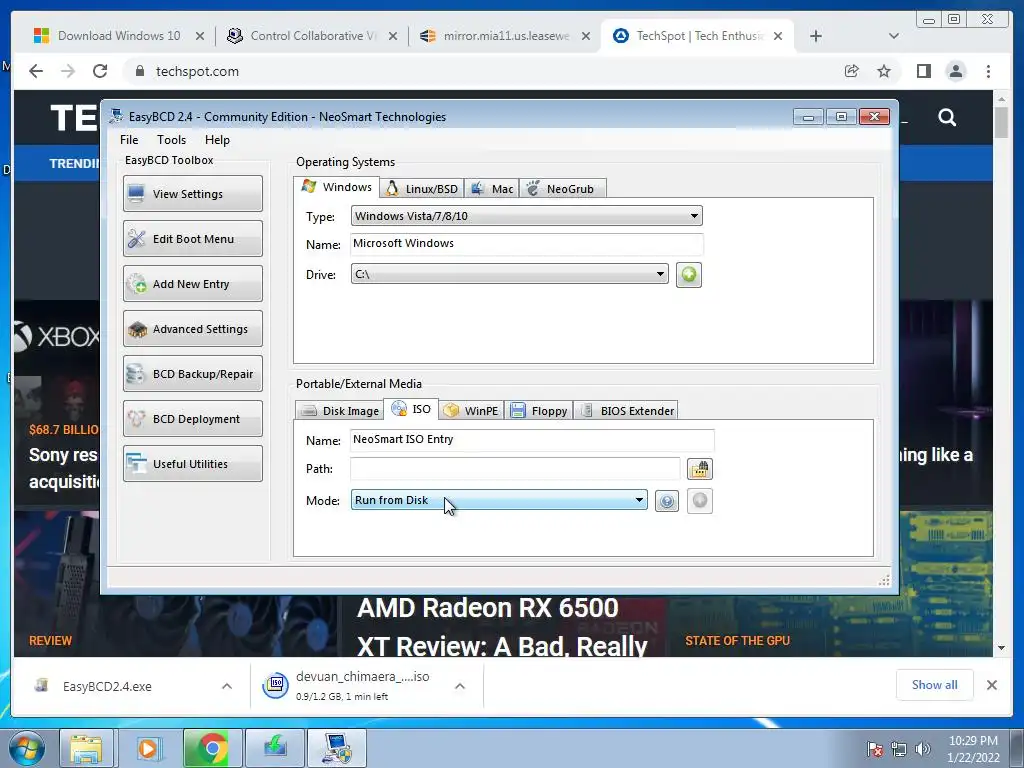
Task: Click the techspot.com address bar
Action: pos(483,71)
